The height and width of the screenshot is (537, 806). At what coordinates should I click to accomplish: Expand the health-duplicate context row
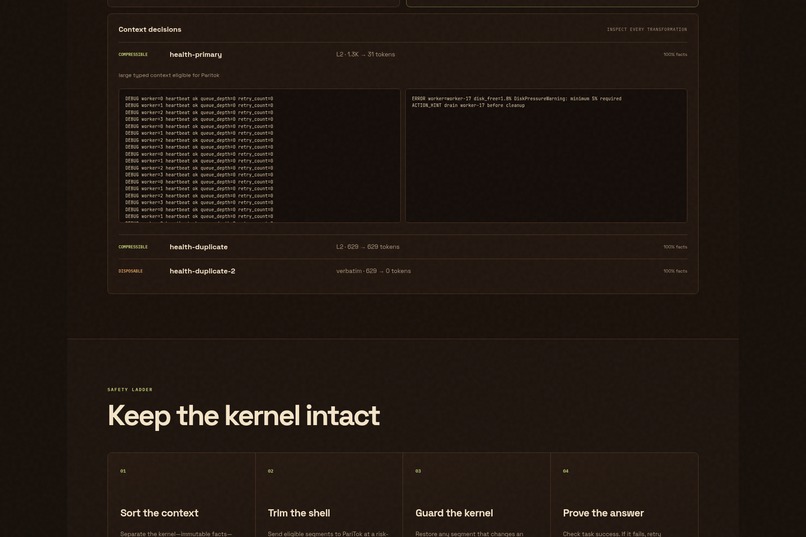coord(402,247)
